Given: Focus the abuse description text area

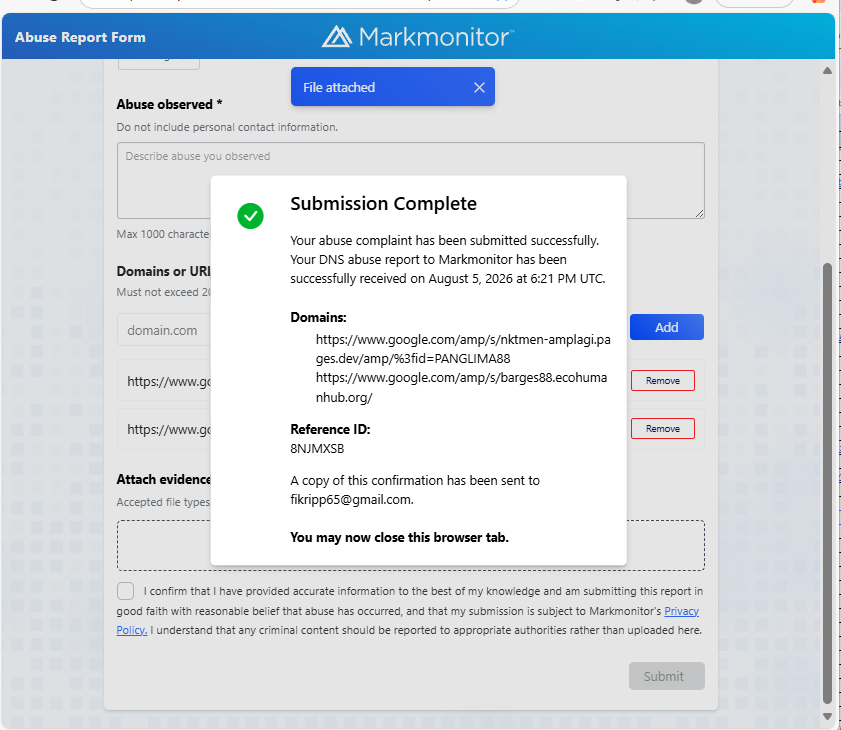Looking at the screenshot, I should 410,180.
